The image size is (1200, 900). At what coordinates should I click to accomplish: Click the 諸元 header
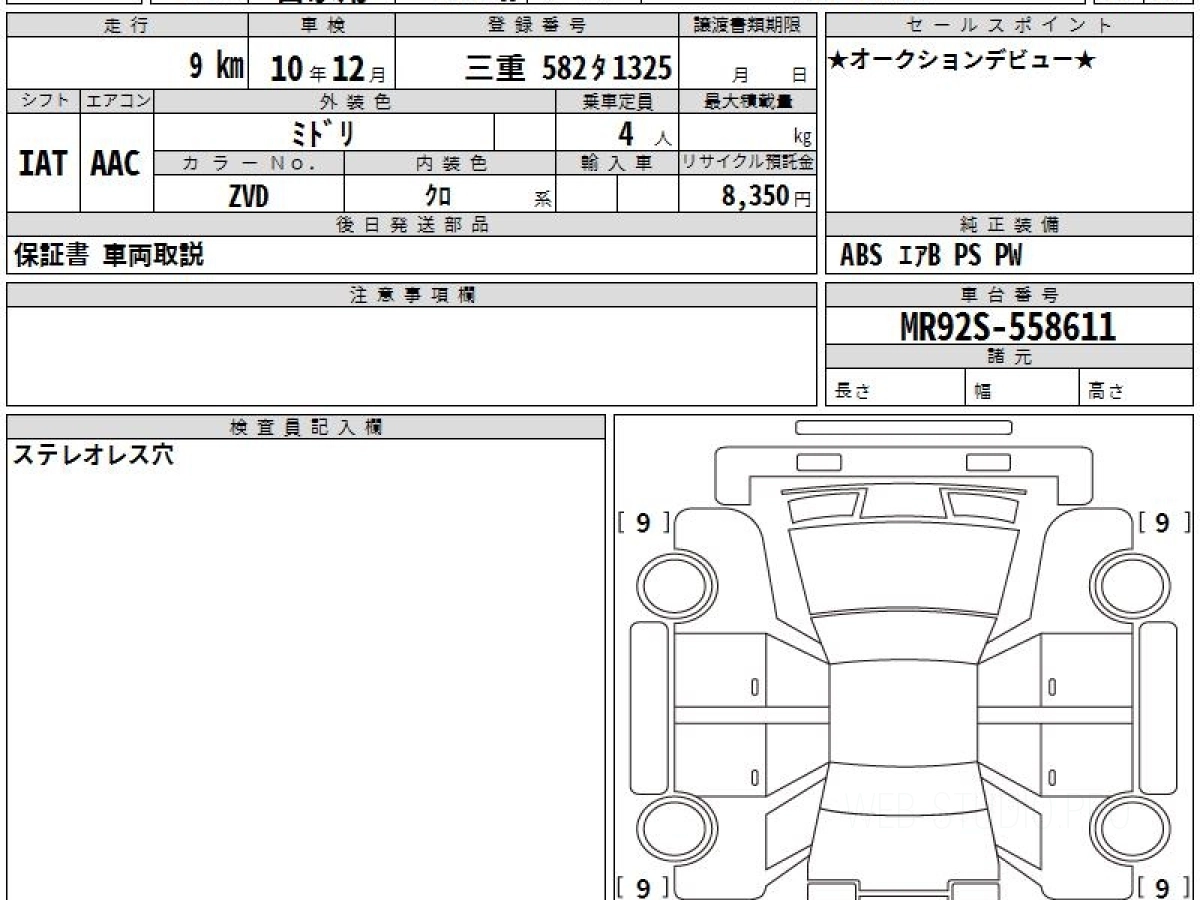coord(1009,357)
